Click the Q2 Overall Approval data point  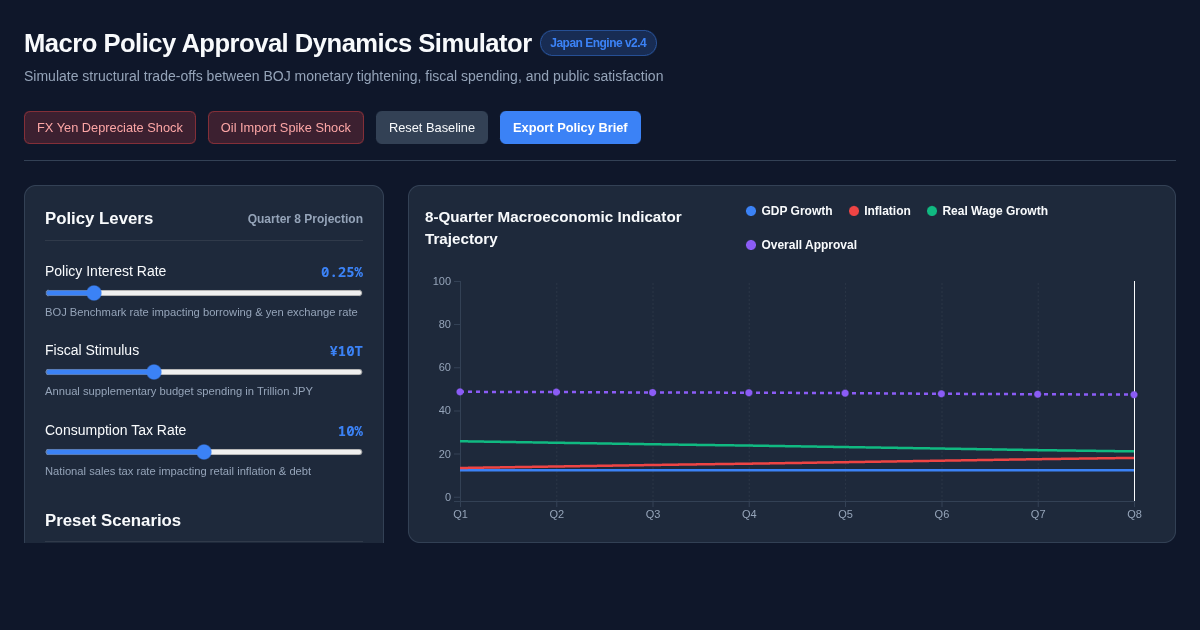coord(557,392)
